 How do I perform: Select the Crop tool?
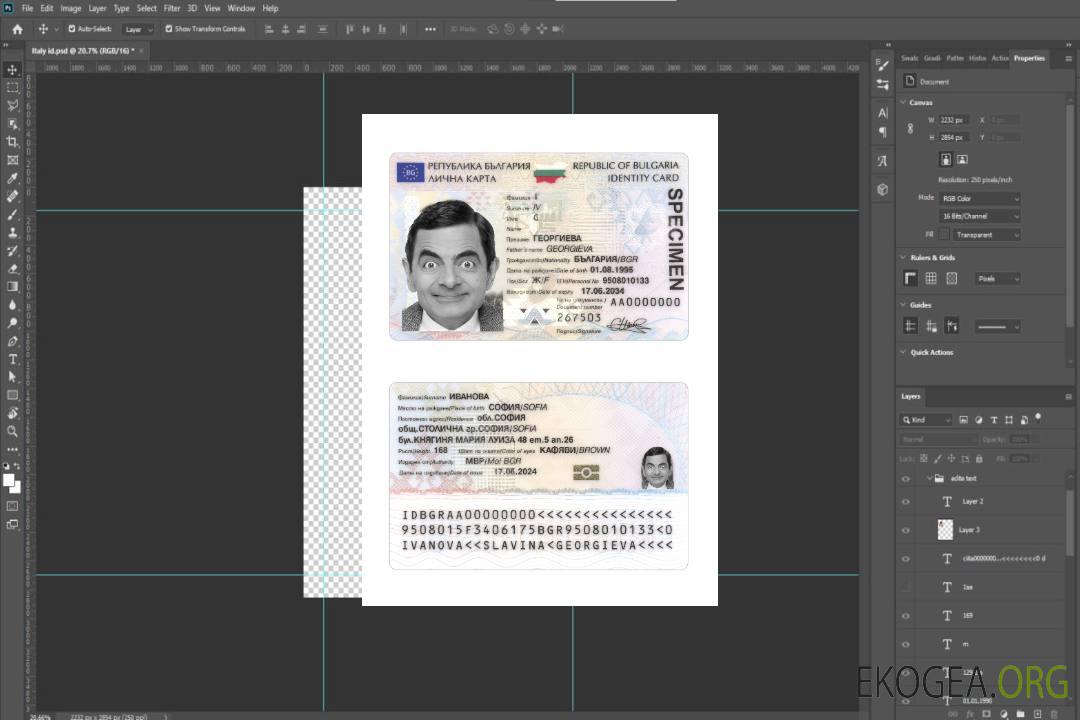point(12,142)
